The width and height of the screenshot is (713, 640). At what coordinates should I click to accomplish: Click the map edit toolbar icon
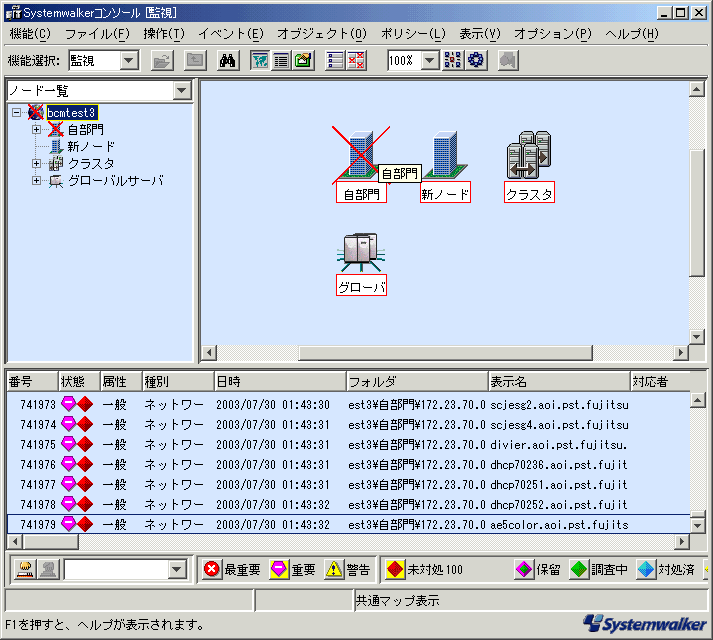303,60
